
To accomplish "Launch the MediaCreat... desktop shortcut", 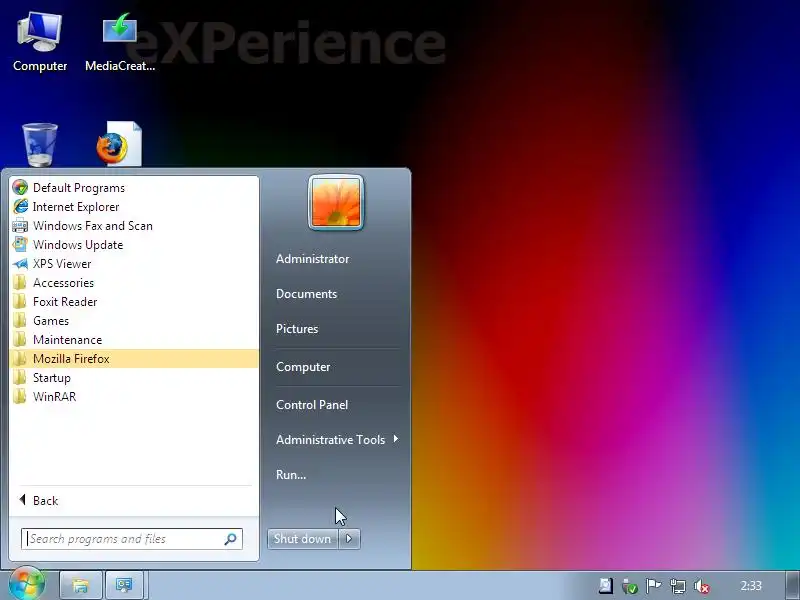I will coord(120,42).
